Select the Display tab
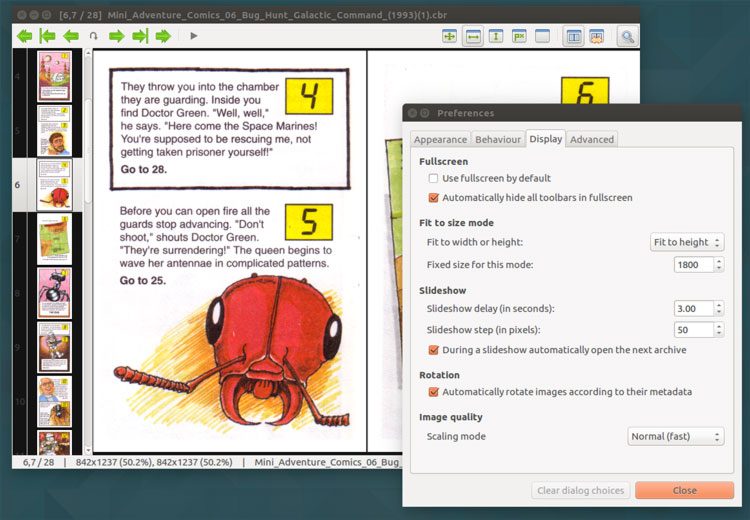Image resolution: width=750 pixels, height=520 pixels. [545, 139]
